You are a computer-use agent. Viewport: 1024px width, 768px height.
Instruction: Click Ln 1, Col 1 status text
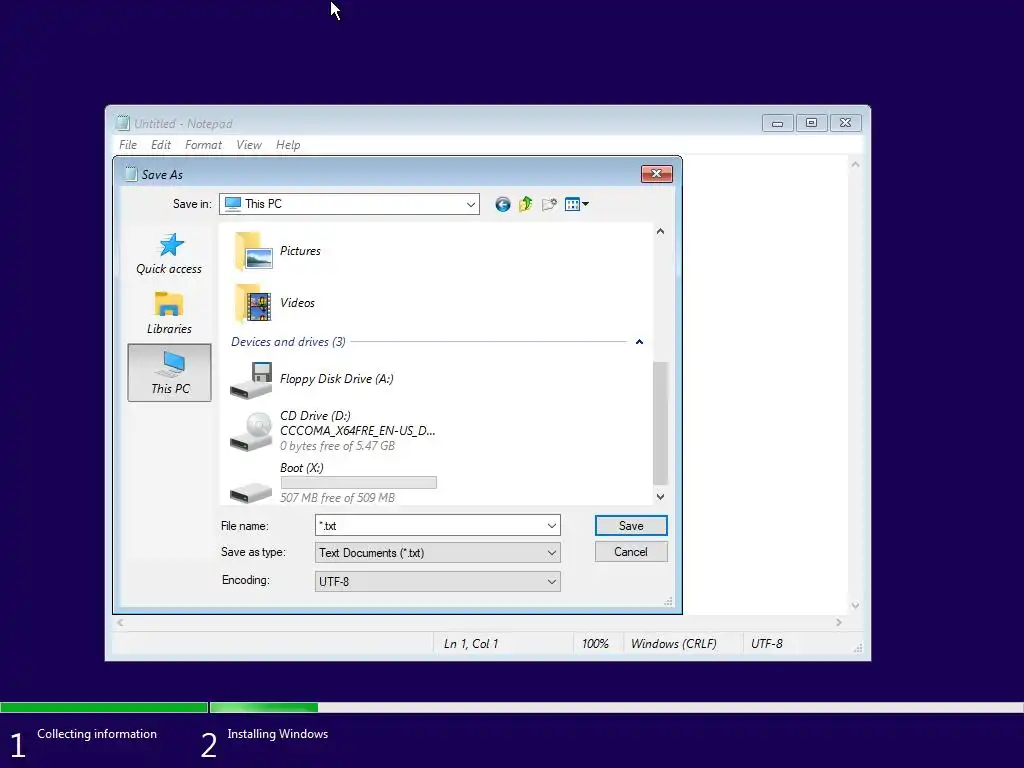[x=471, y=644]
